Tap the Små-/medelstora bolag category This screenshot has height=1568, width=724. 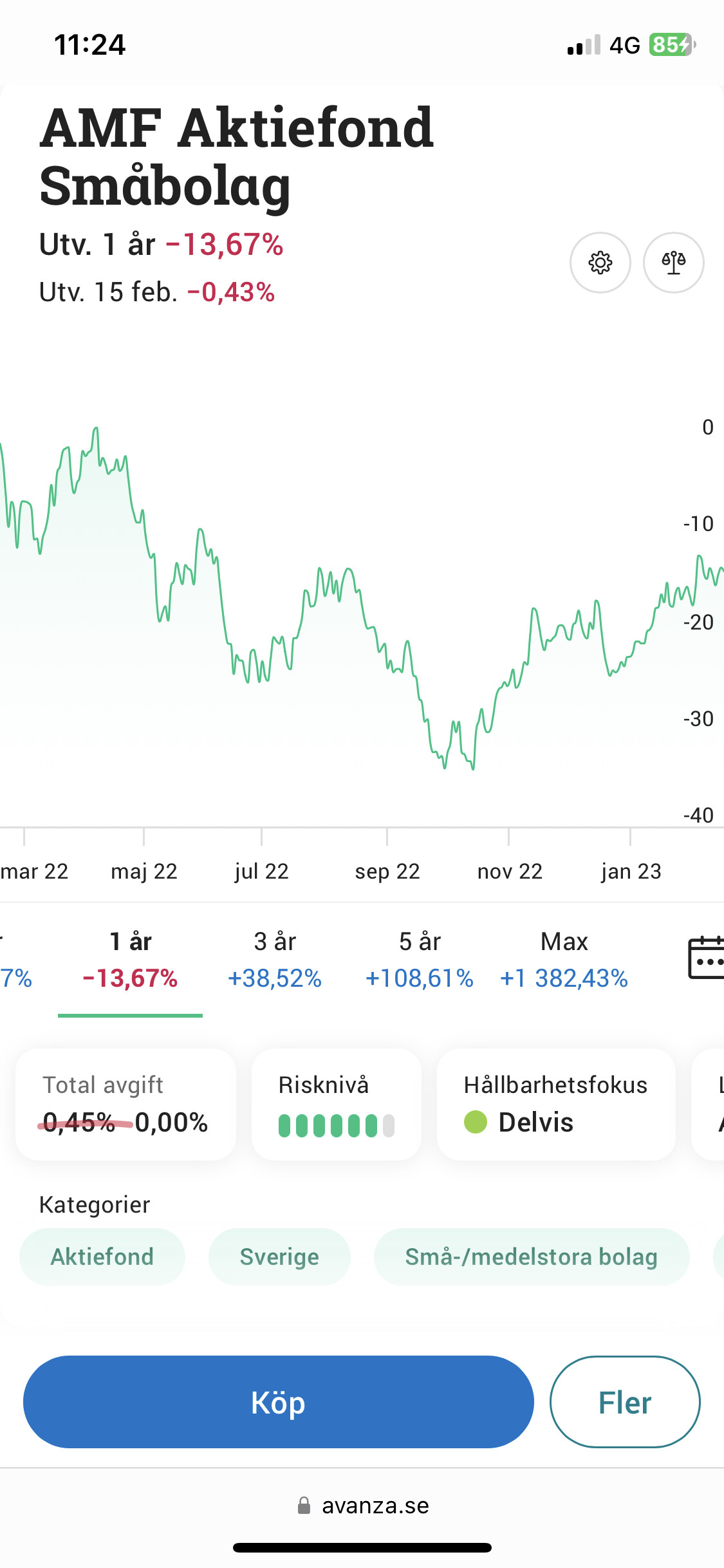(x=531, y=1256)
